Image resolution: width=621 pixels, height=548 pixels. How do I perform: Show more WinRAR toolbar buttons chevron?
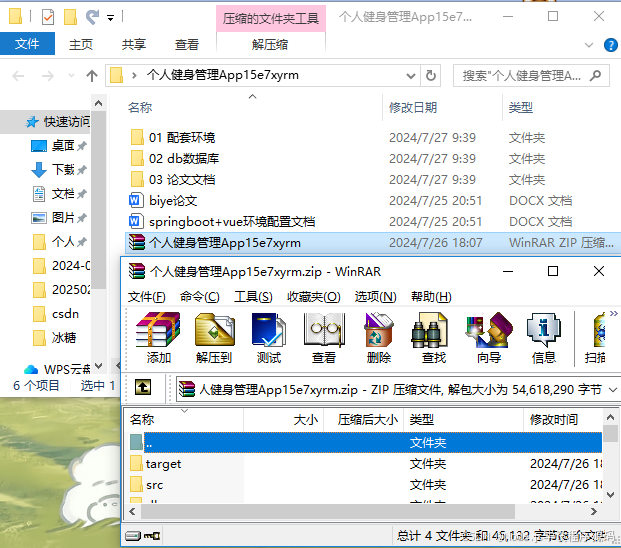(613, 314)
